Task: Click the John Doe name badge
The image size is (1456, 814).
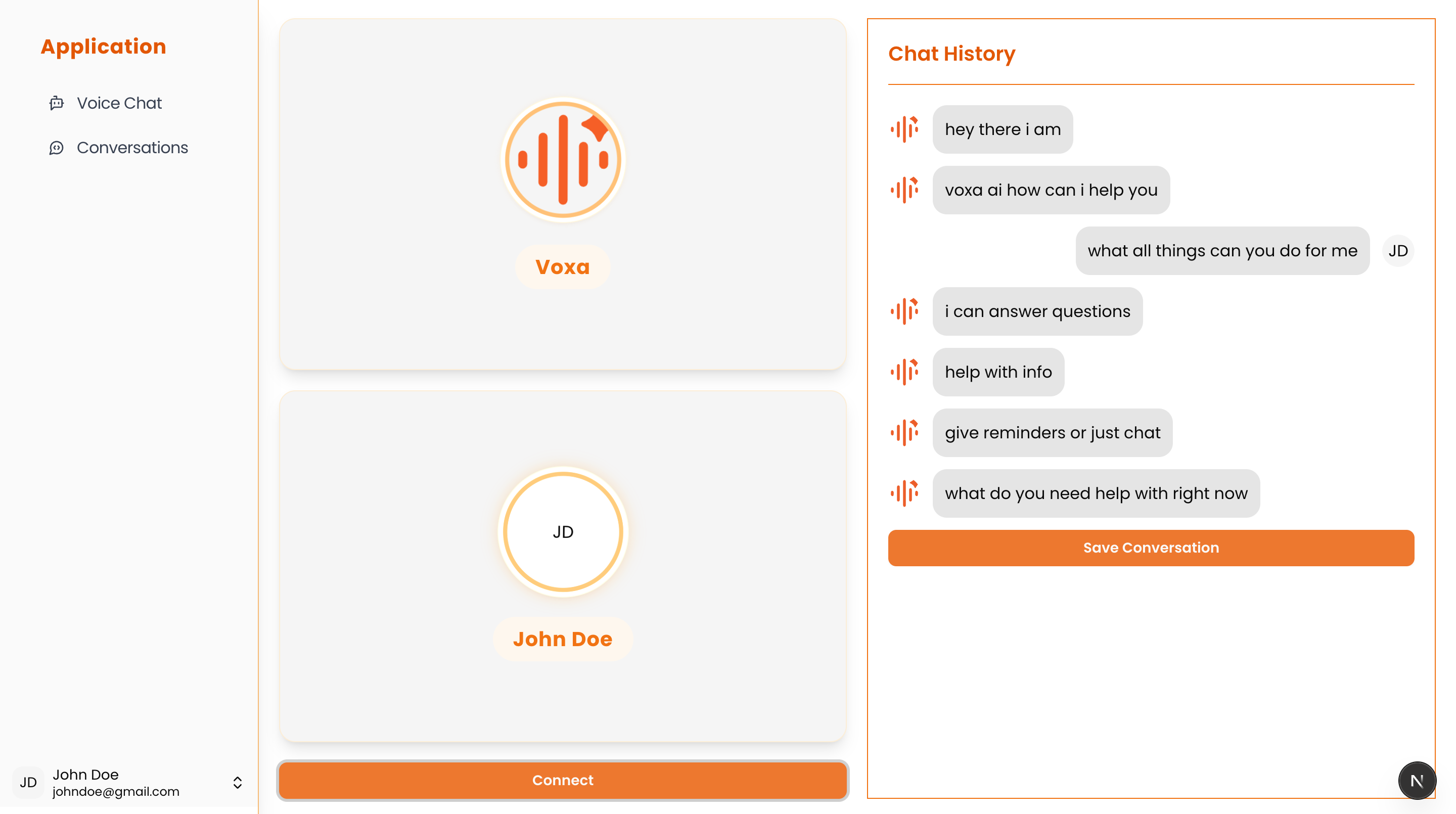Action: [x=562, y=639]
